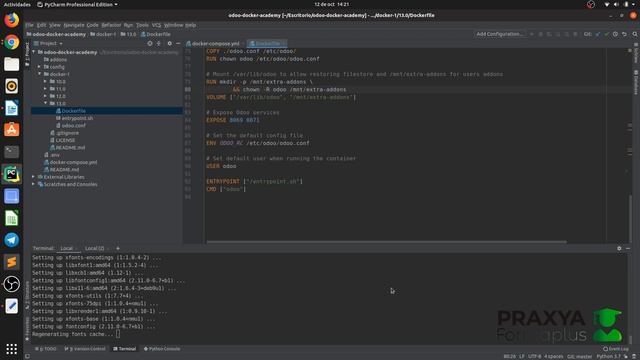Open Actividades overview in top bar
Viewport: 640px width, 360px height.
(x=17, y=4)
